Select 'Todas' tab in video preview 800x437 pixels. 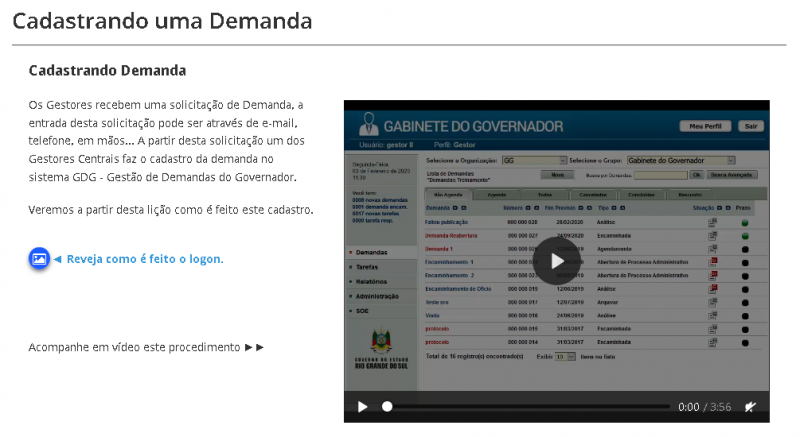(544, 195)
